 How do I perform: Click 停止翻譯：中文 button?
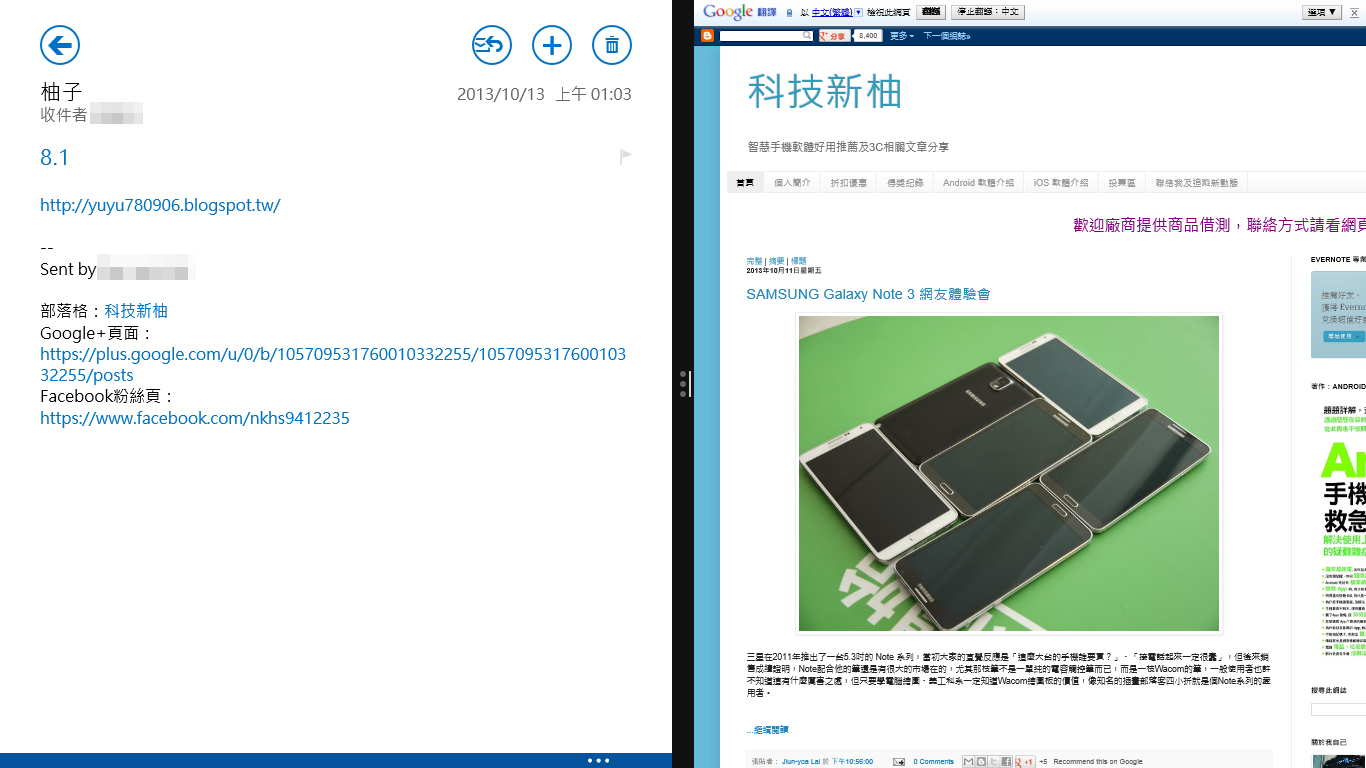[988, 12]
